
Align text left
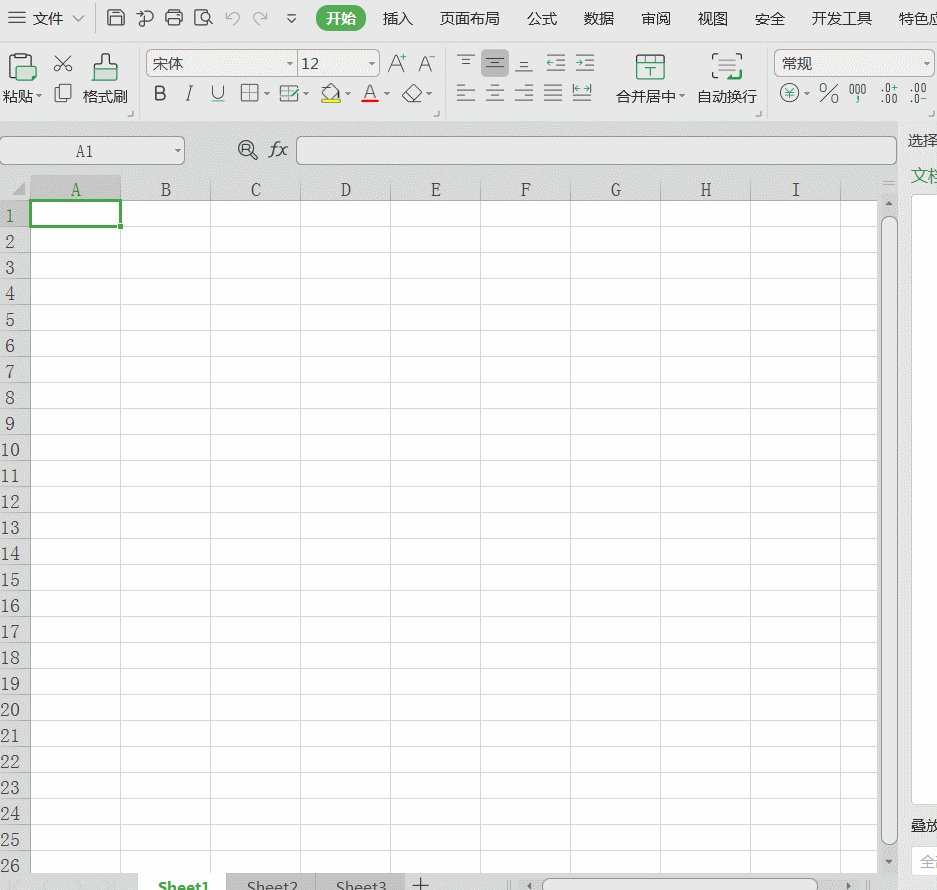(x=466, y=93)
